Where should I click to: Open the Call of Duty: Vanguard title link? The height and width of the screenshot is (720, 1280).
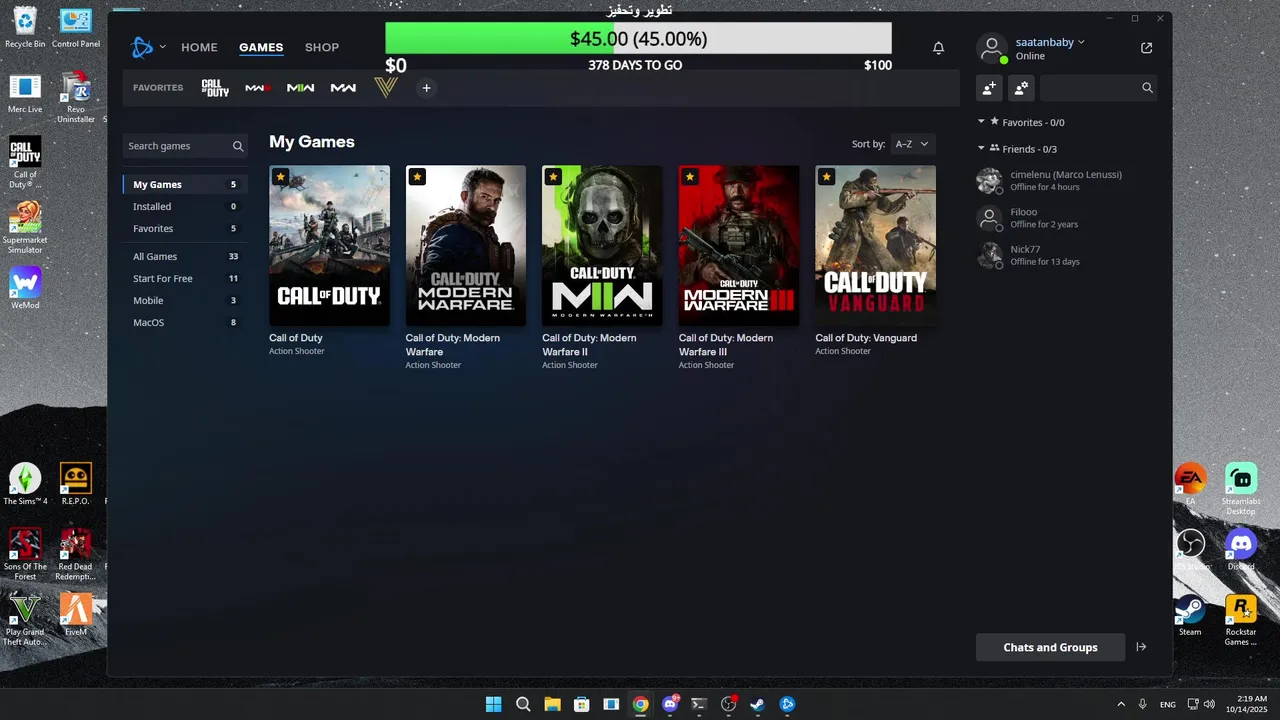(866, 338)
